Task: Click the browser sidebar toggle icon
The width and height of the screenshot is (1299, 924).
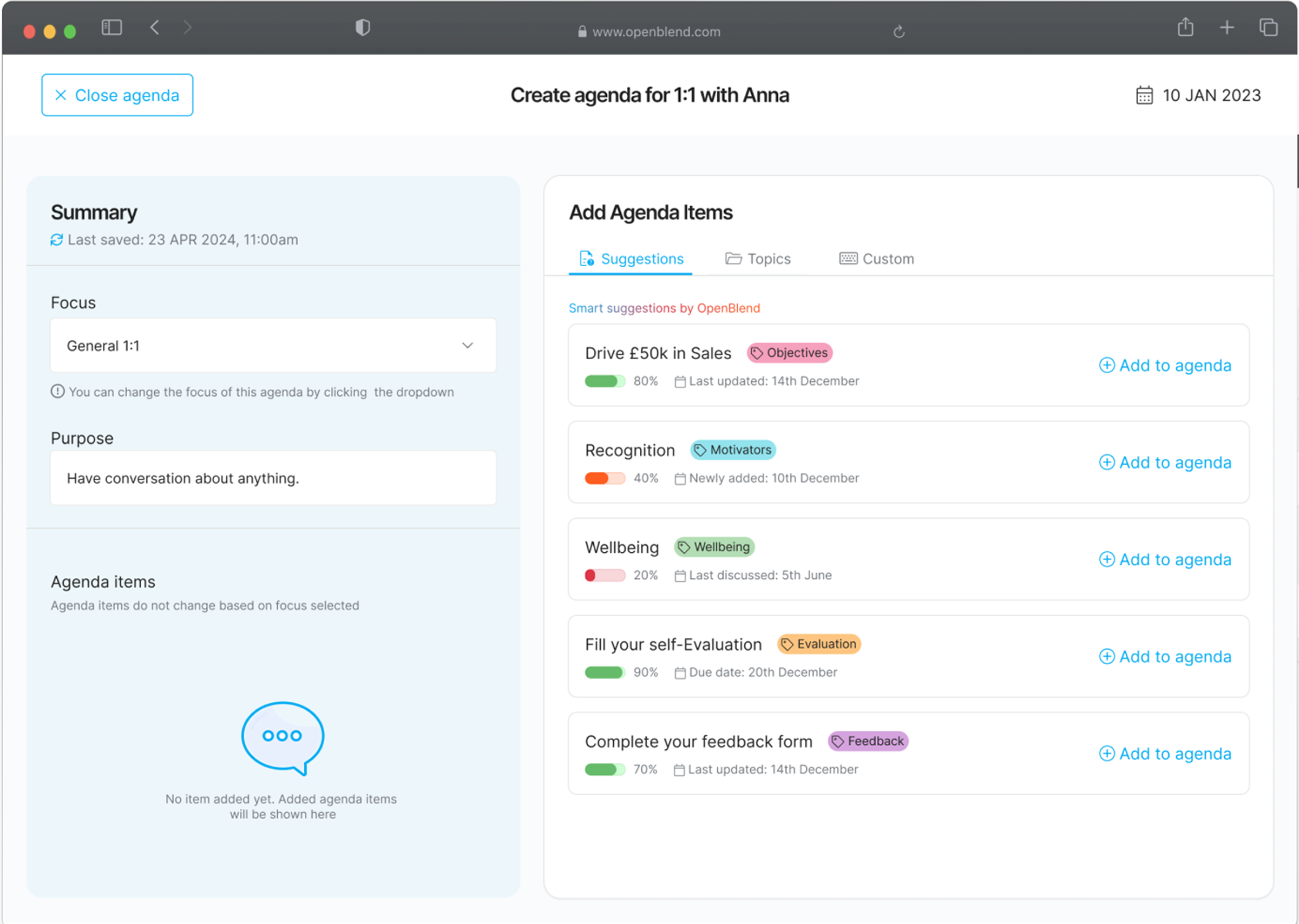Action: click(x=111, y=27)
